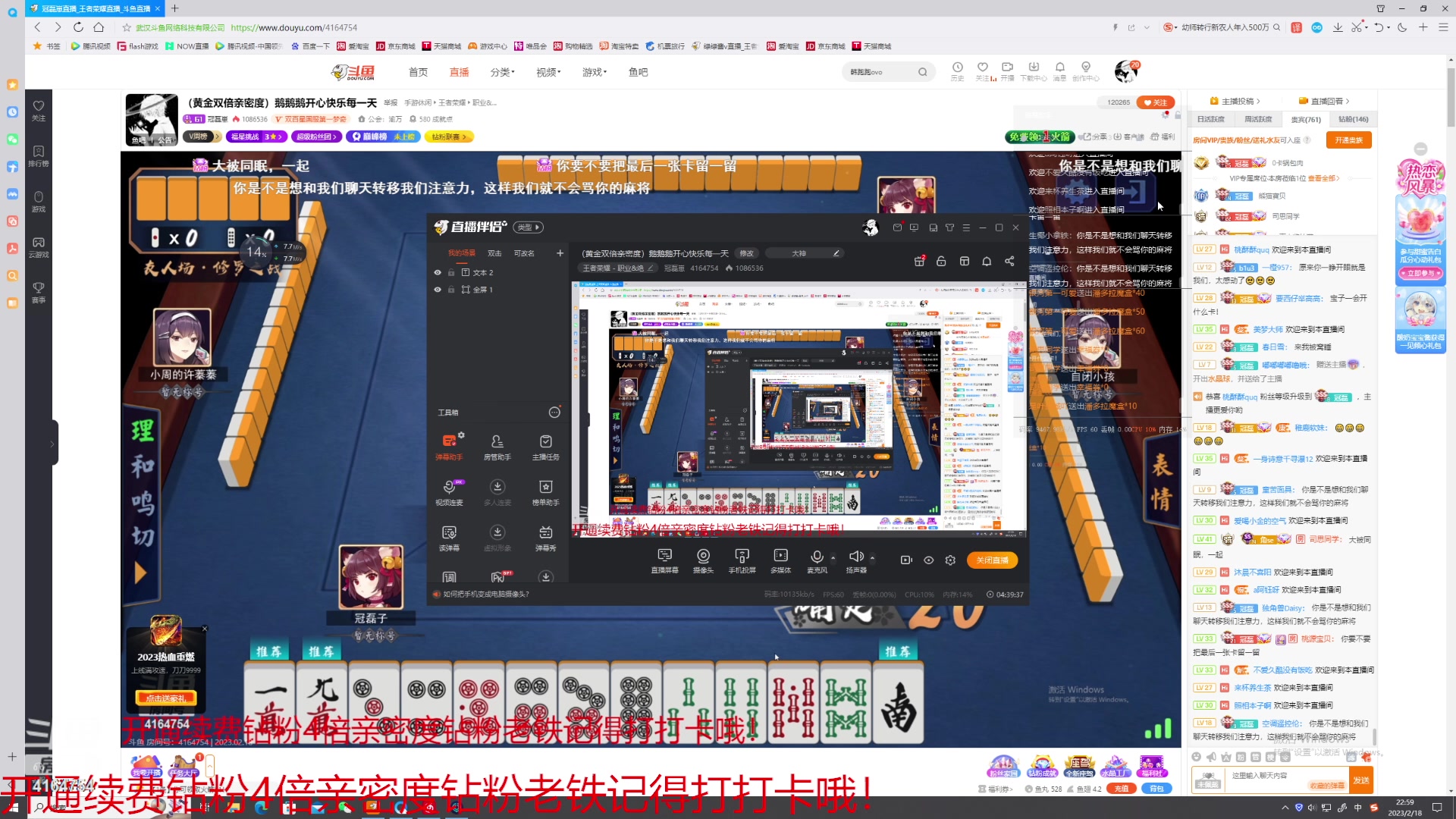Open 房管助手 tool in 直播伴侣
This screenshot has height=819, width=1456.
coord(497,447)
